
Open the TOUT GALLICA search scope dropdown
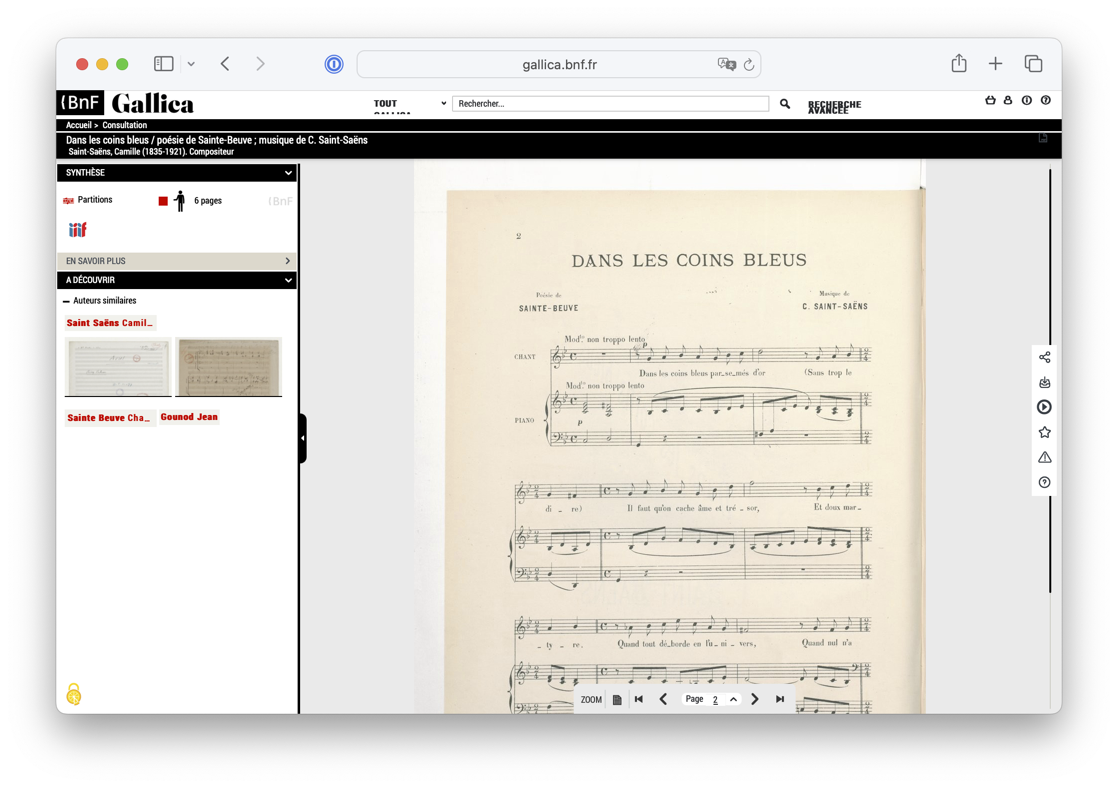[410, 104]
